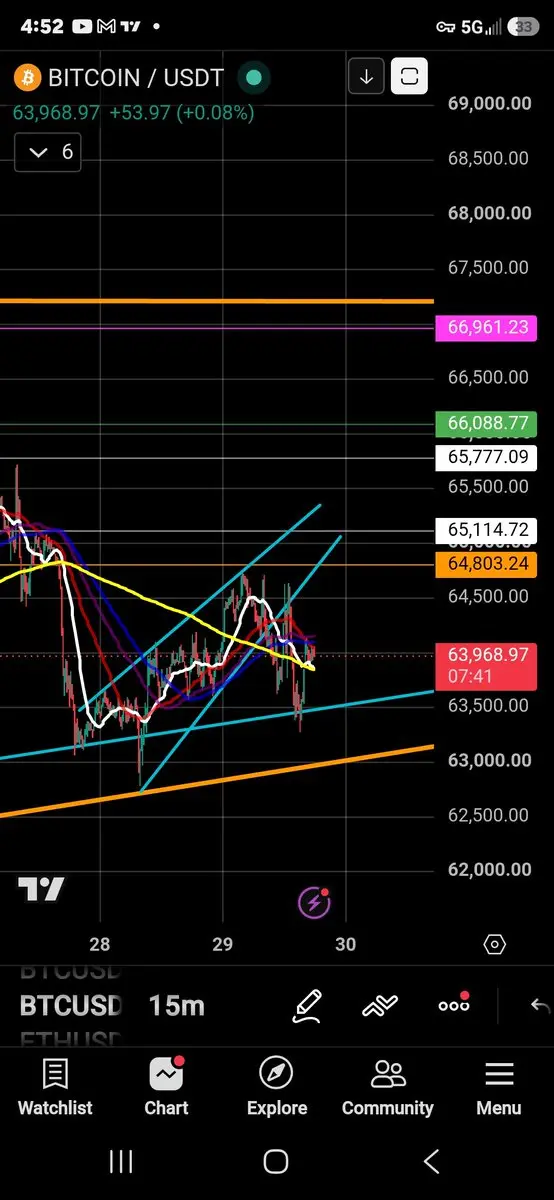Click the down-arrow button at top
The image size is (554, 1200).
click(366, 76)
